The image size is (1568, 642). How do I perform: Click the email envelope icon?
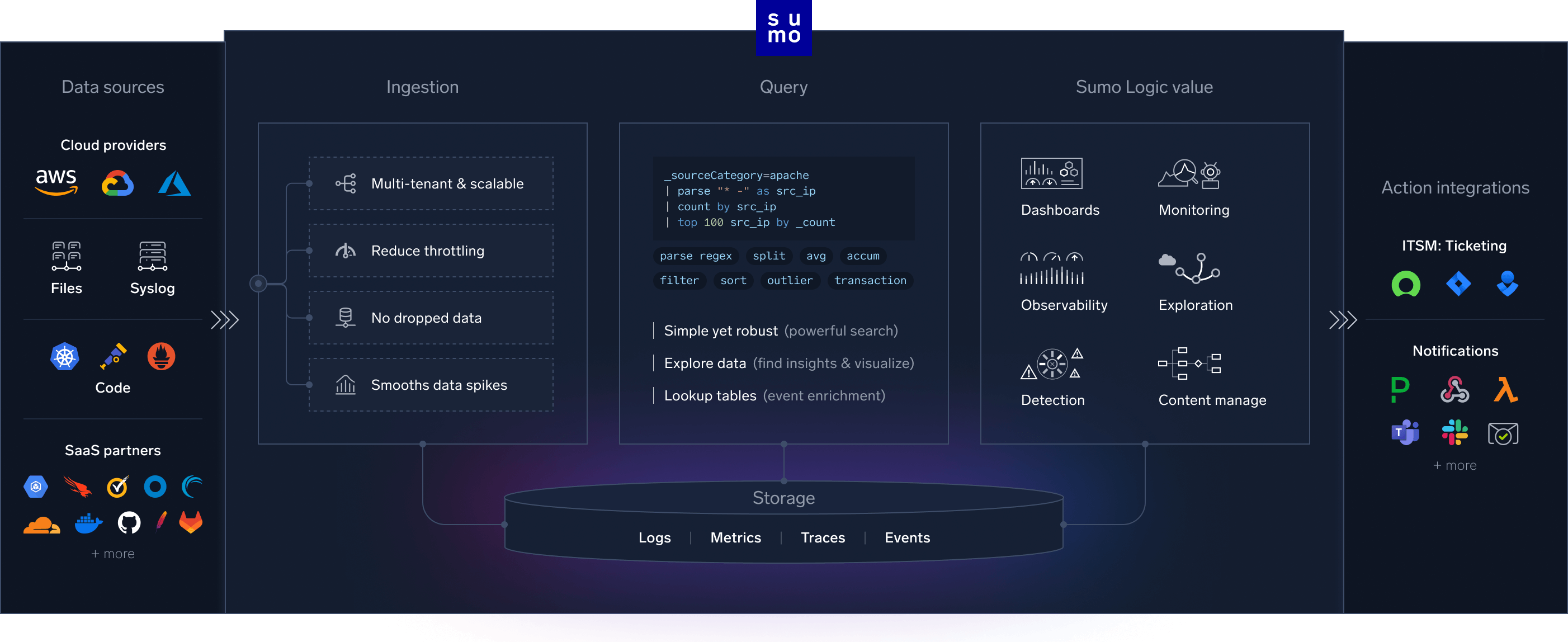[x=1503, y=433]
